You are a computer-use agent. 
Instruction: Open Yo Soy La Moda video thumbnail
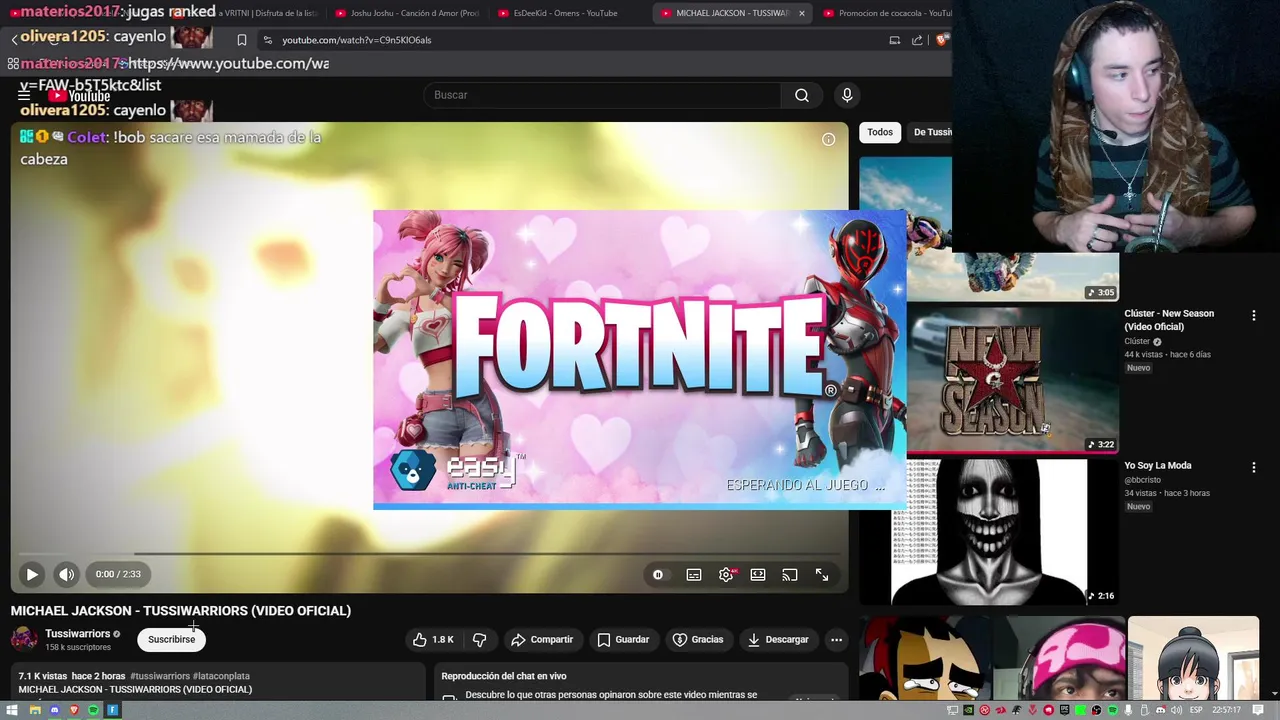tap(988, 532)
